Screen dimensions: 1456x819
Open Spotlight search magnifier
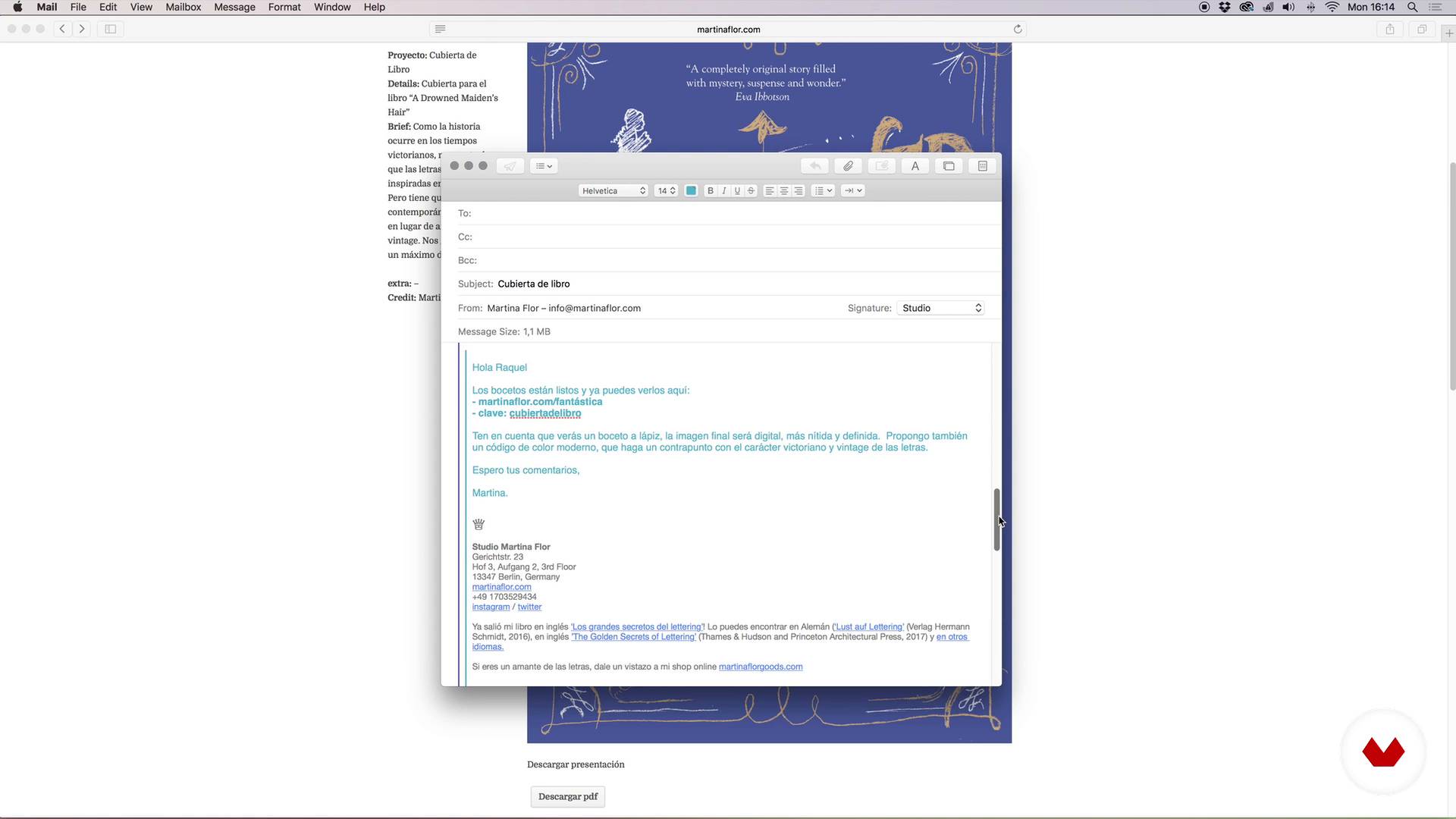(1412, 7)
